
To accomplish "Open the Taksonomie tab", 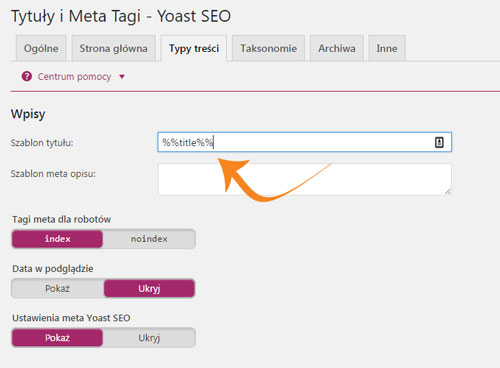I will 268,48.
